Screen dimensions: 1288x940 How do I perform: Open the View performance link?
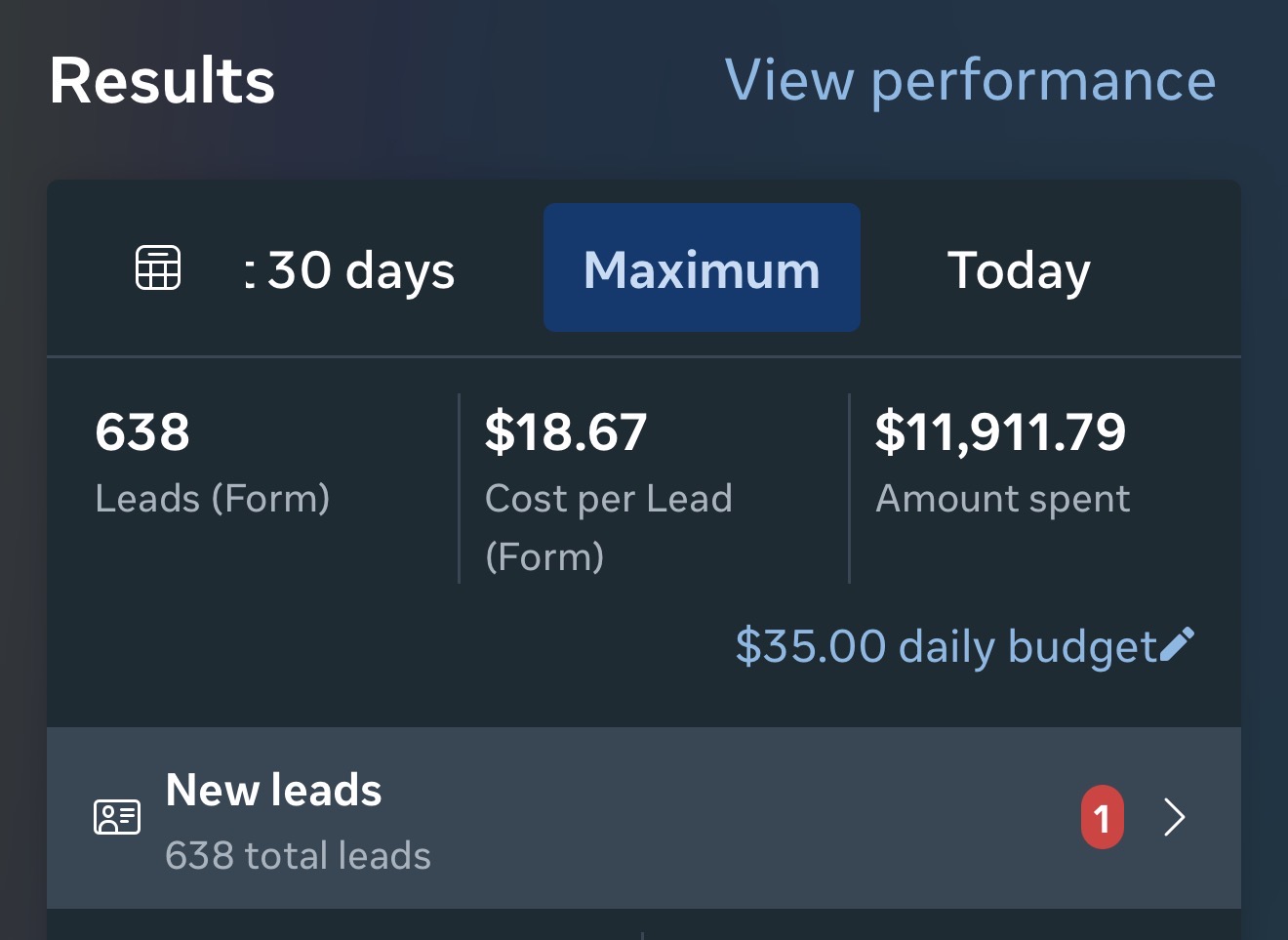(x=970, y=80)
